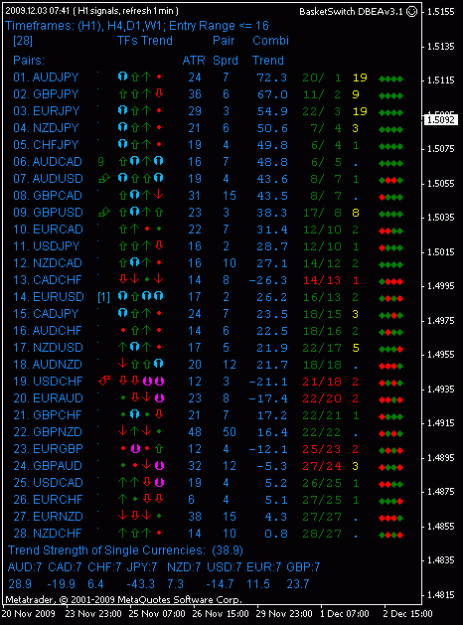Click ATR value 48 in GBPNZD row
463x625 pixels.
(194, 432)
